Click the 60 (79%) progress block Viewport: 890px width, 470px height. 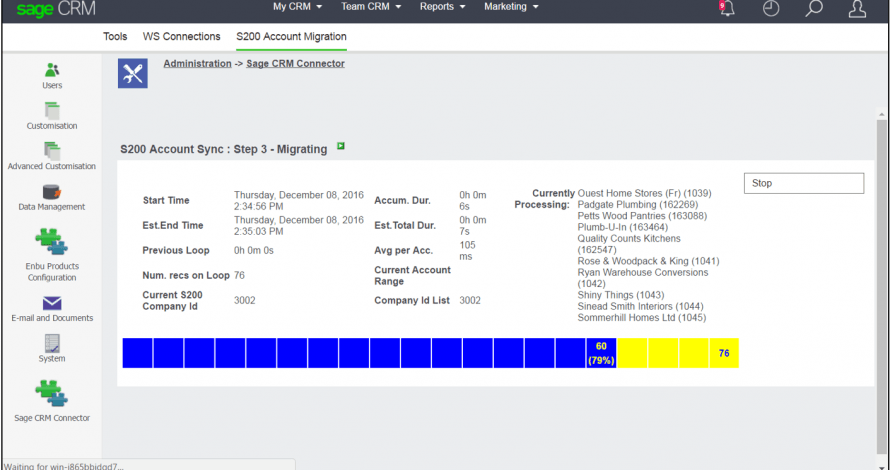coord(601,353)
